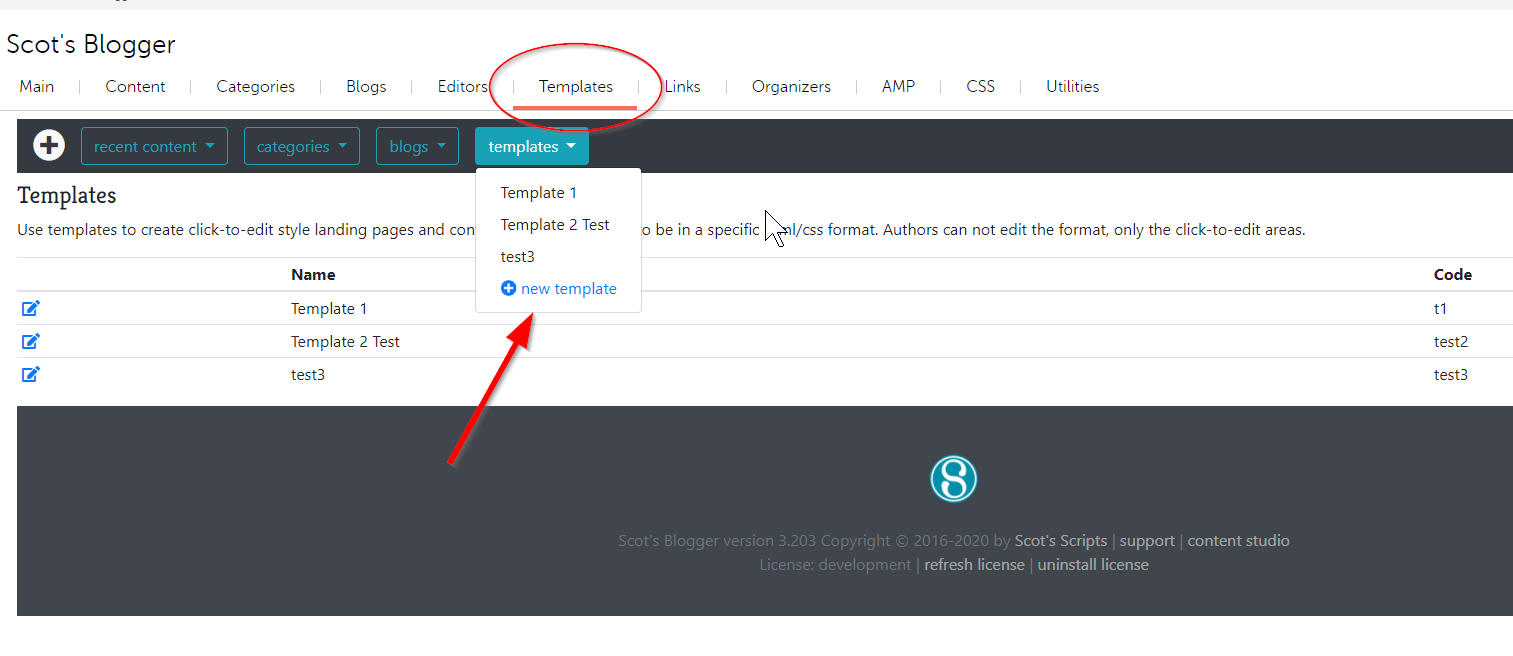Expand the blogs dropdown button
This screenshot has width=1513, height=656.
[417, 146]
